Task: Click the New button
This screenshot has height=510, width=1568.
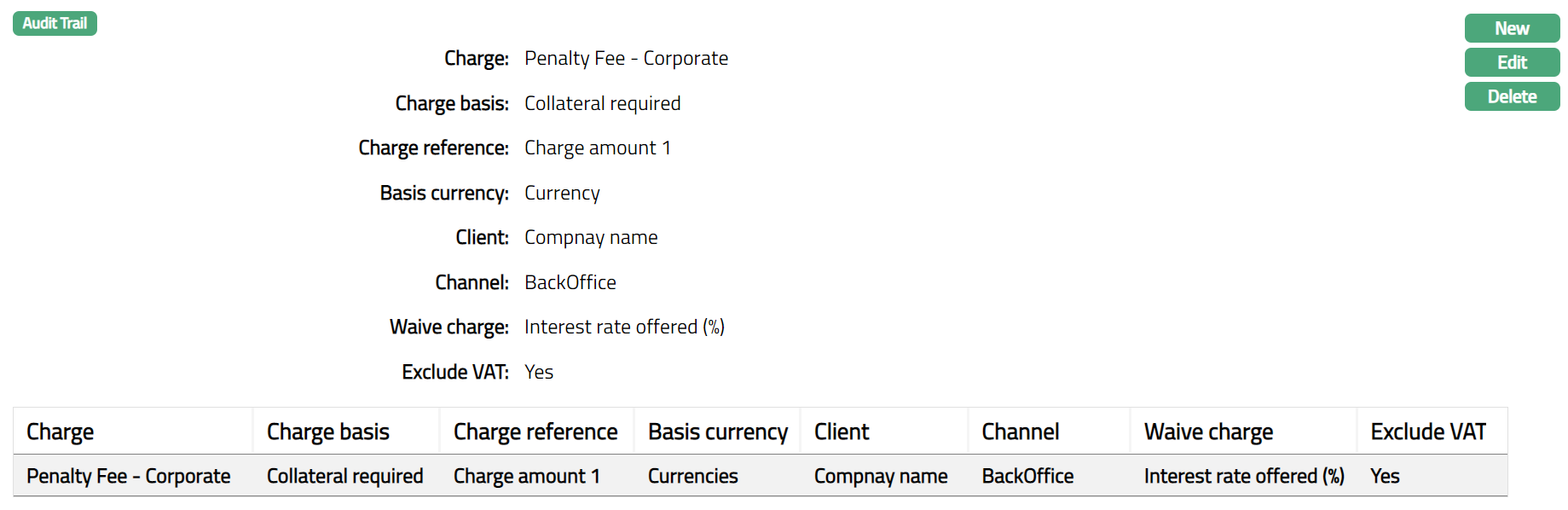Action: click(1511, 28)
